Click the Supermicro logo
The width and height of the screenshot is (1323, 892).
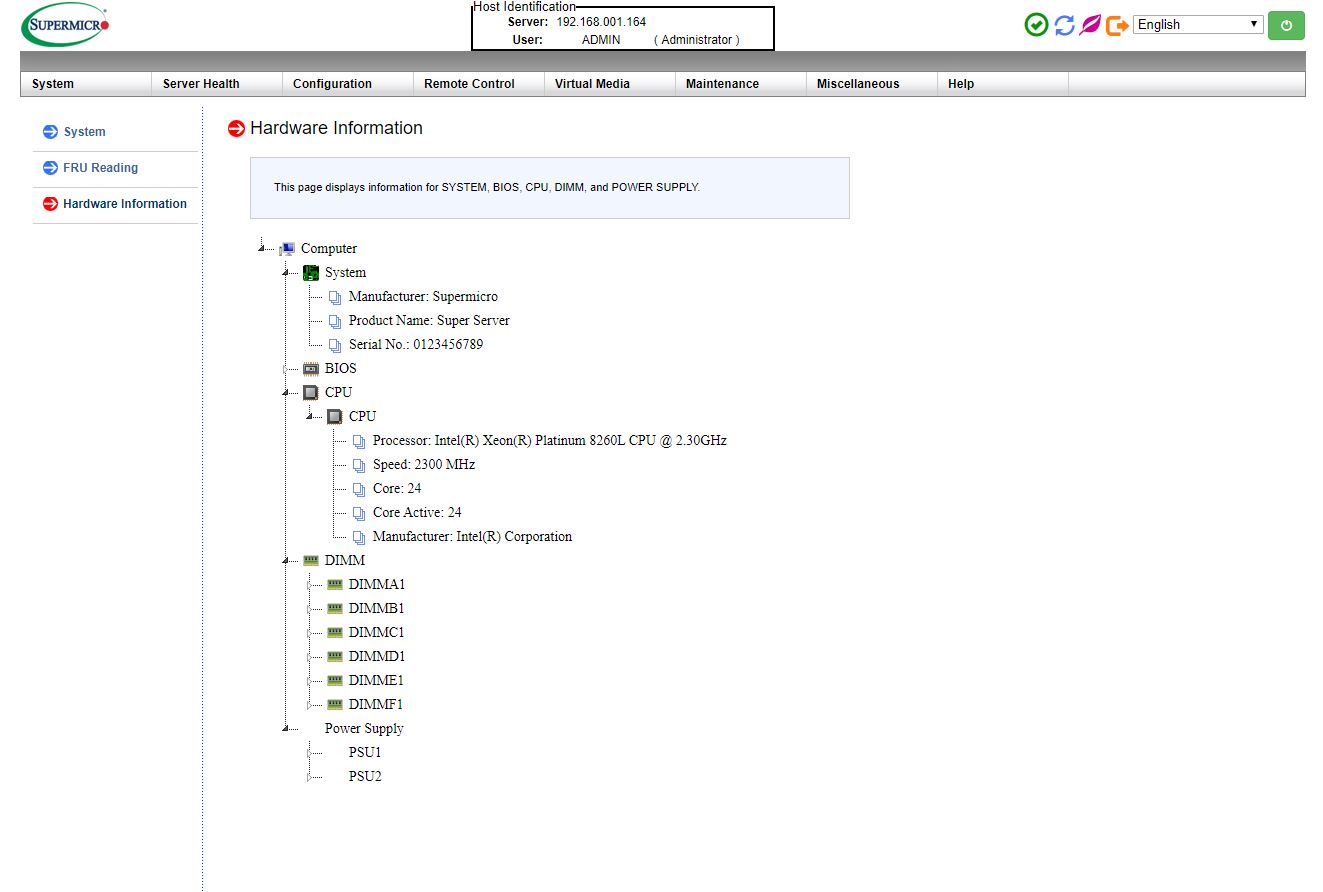[65, 25]
